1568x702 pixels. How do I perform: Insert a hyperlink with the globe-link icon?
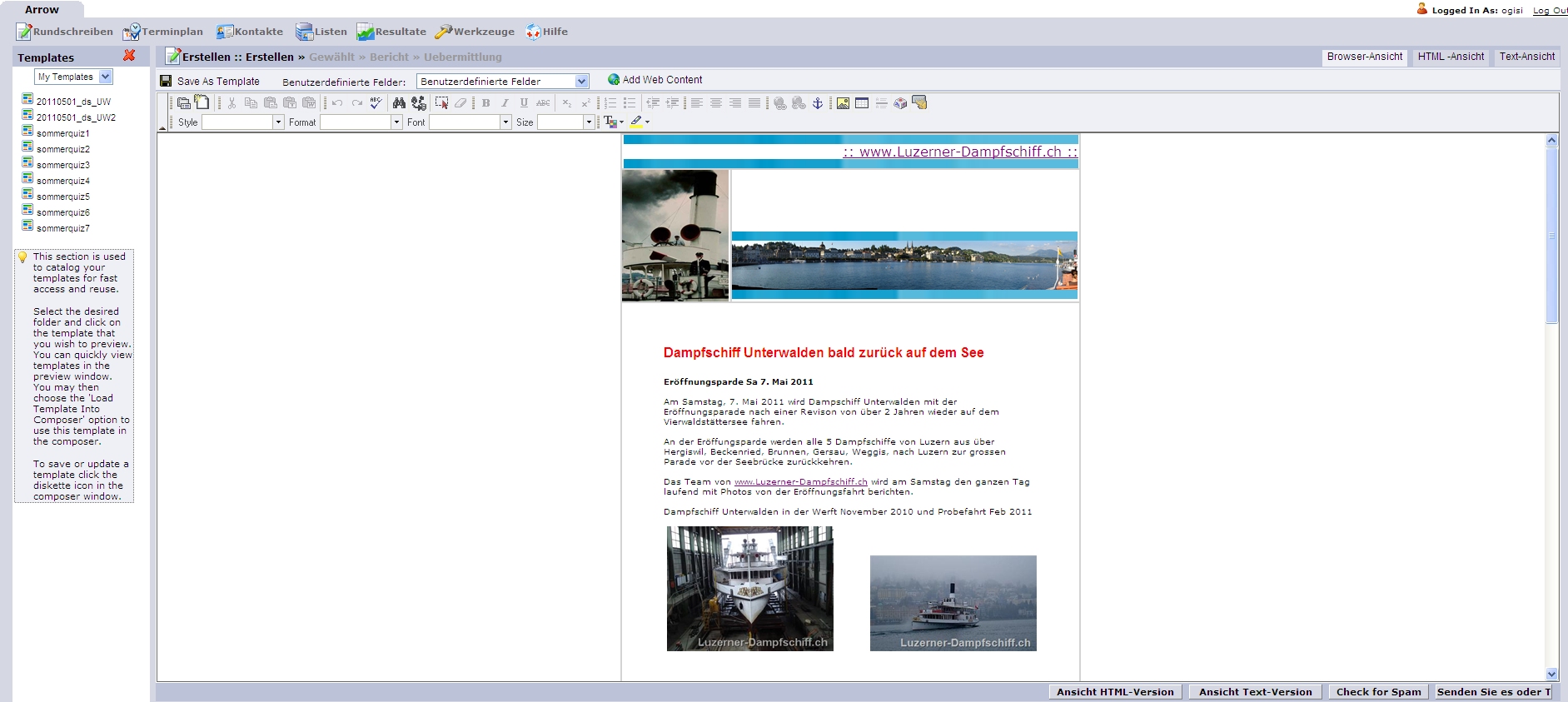(779, 103)
